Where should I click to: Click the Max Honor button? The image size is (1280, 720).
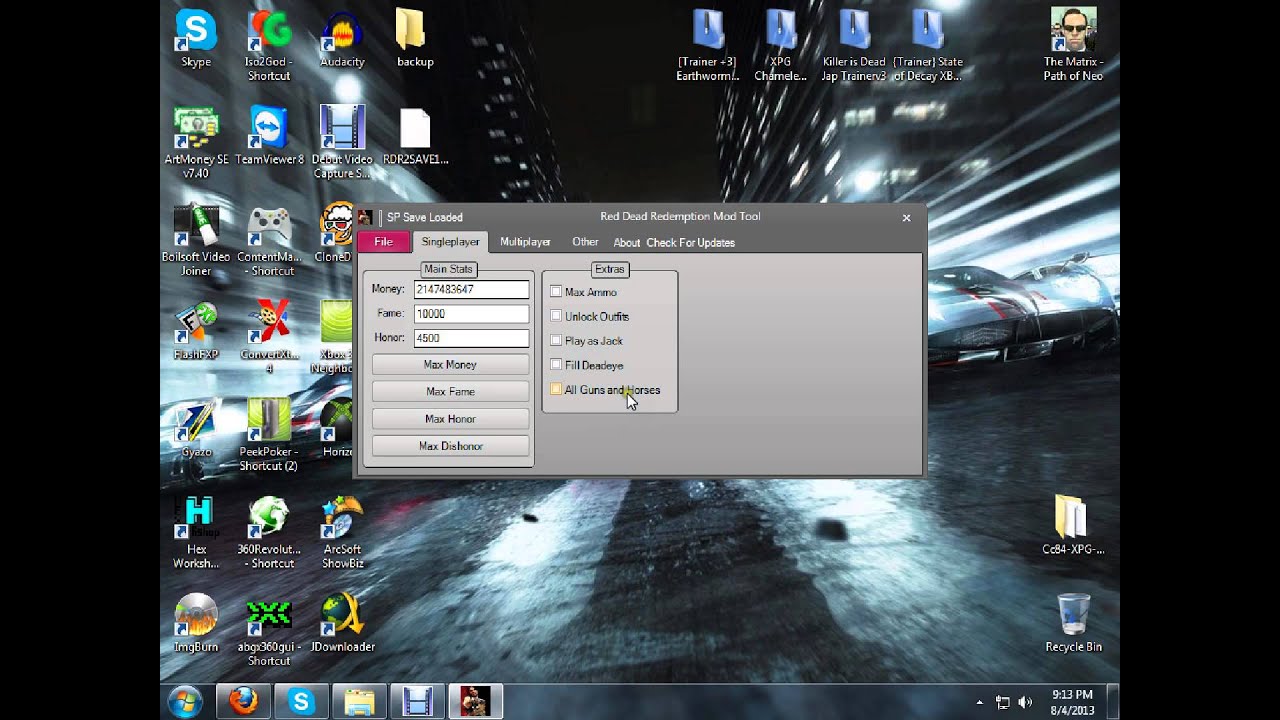(450, 419)
